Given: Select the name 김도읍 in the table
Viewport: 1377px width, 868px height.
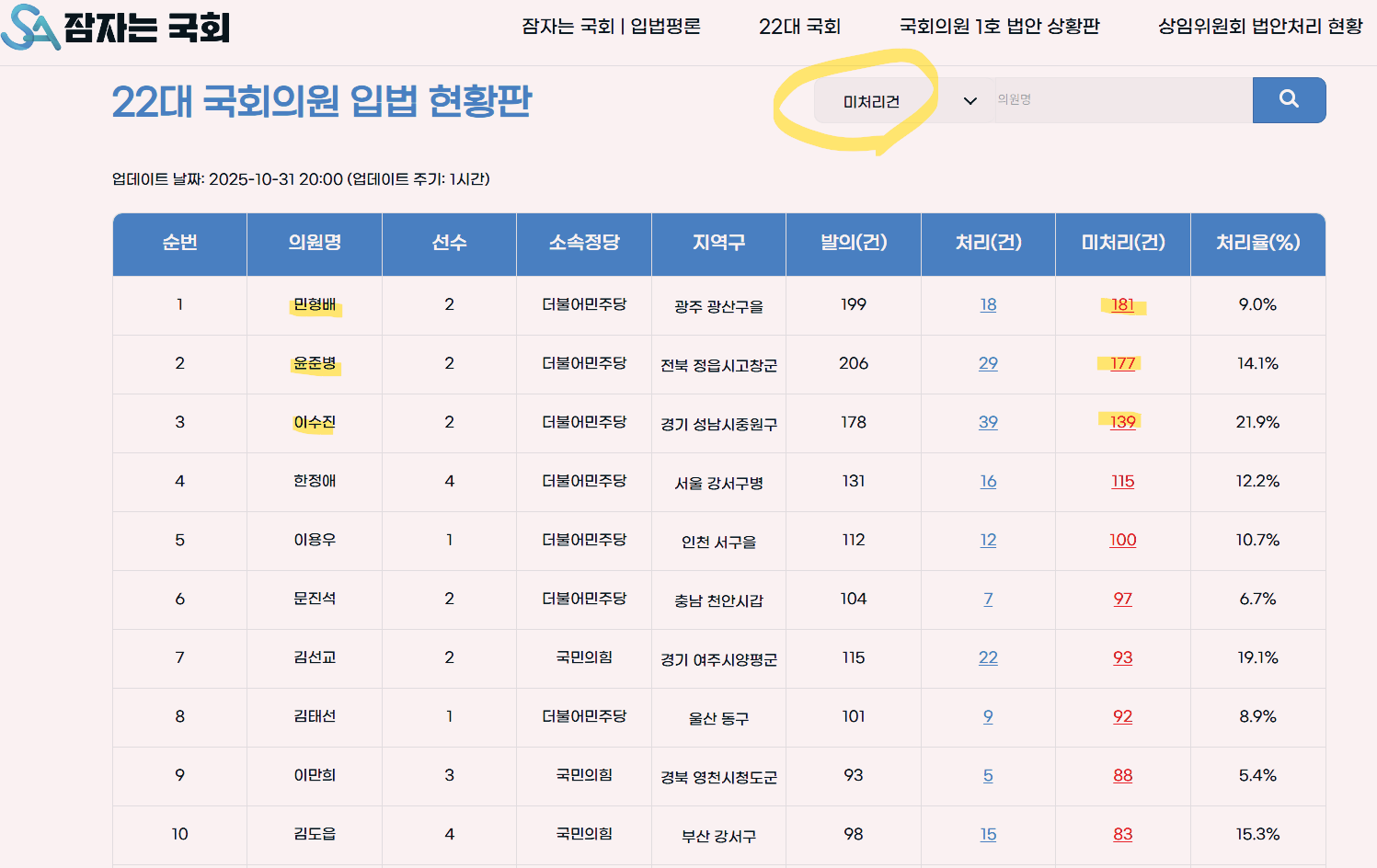Looking at the screenshot, I should (x=315, y=834).
